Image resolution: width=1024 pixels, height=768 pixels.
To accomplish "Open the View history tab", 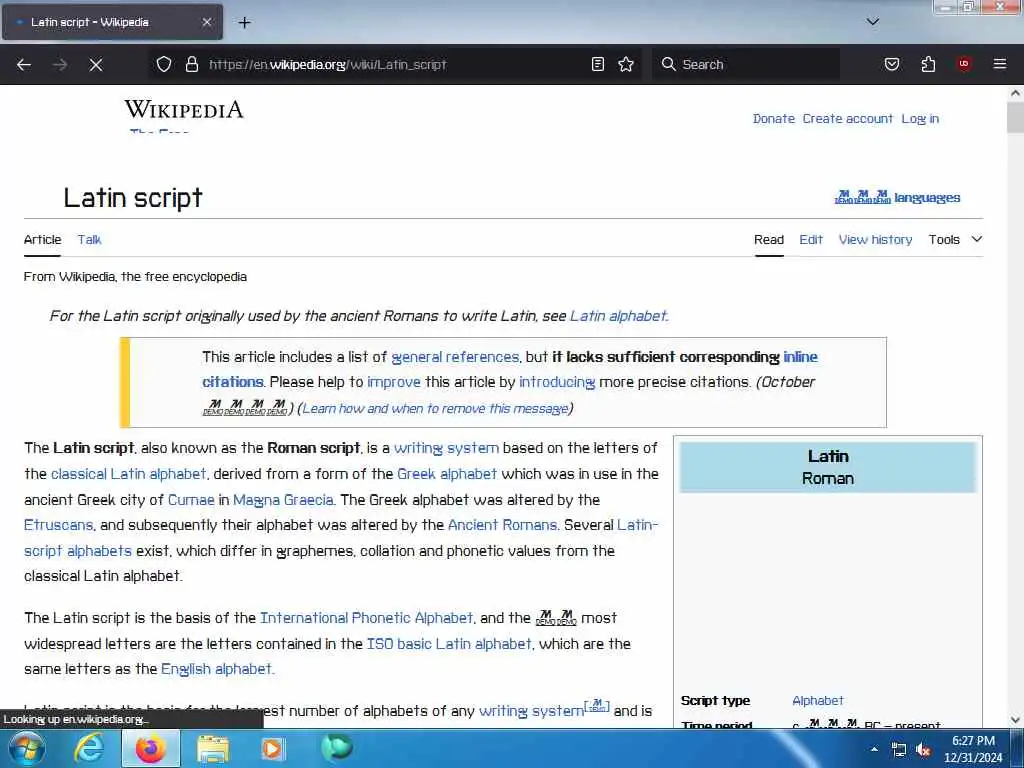I will click(x=875, y=240).
